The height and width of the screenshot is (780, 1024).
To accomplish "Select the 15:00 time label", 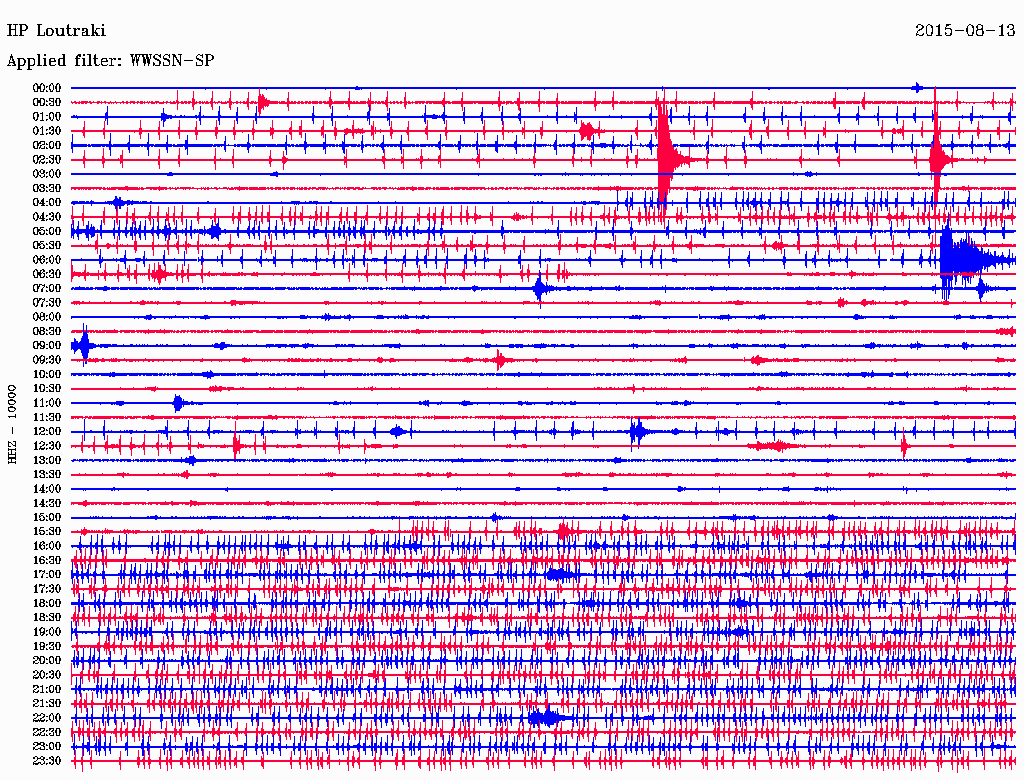I will (x=47, y=517).
